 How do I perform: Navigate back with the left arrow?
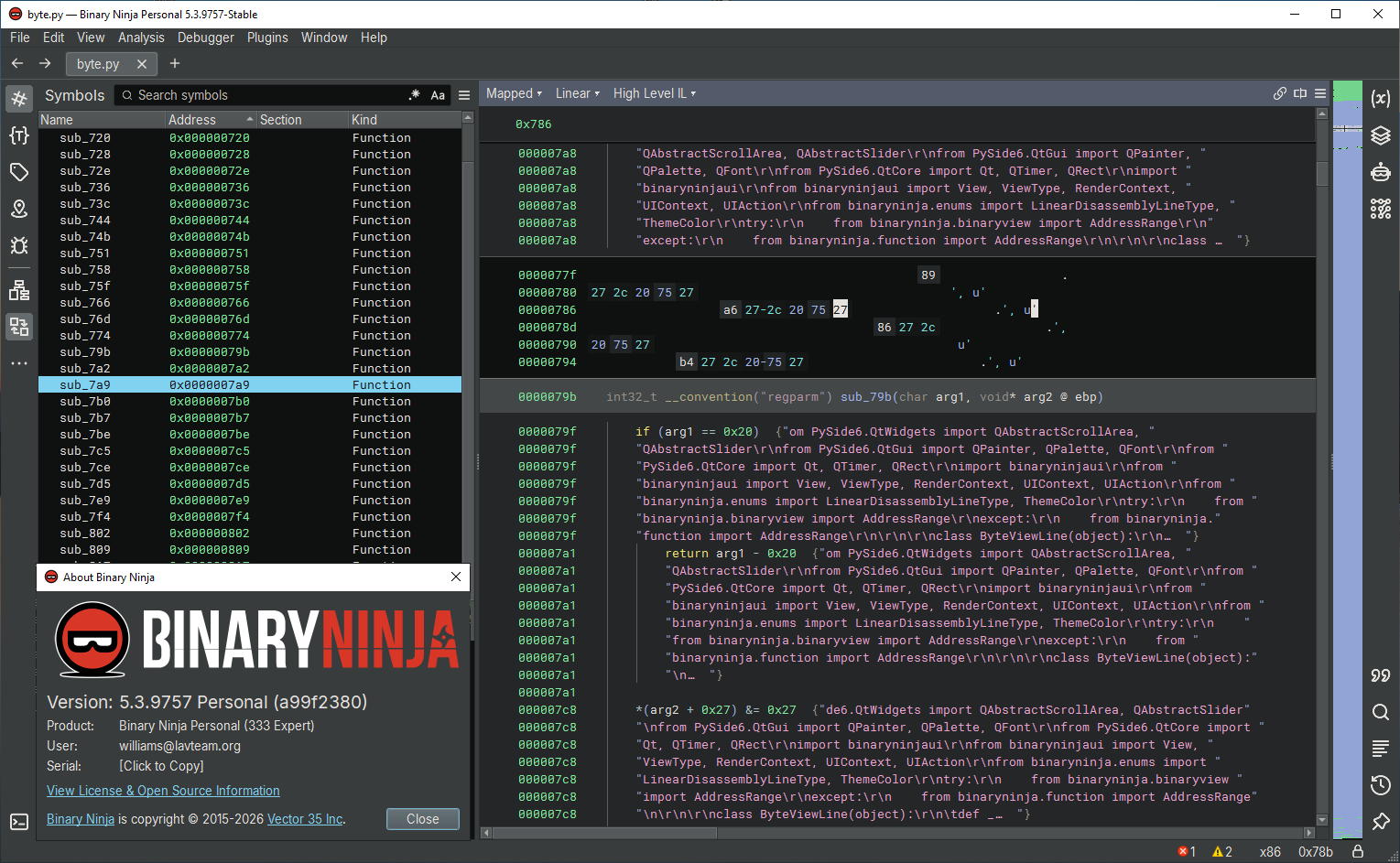point(17,63)
